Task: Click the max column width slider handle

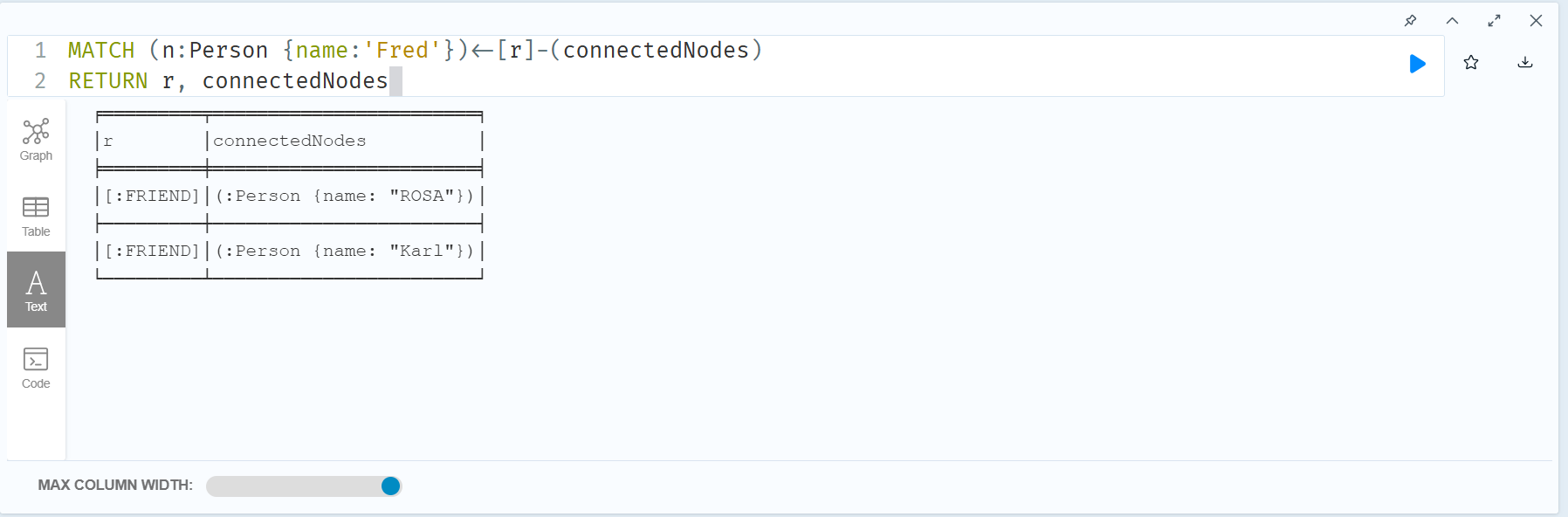Action: (391, 486)
